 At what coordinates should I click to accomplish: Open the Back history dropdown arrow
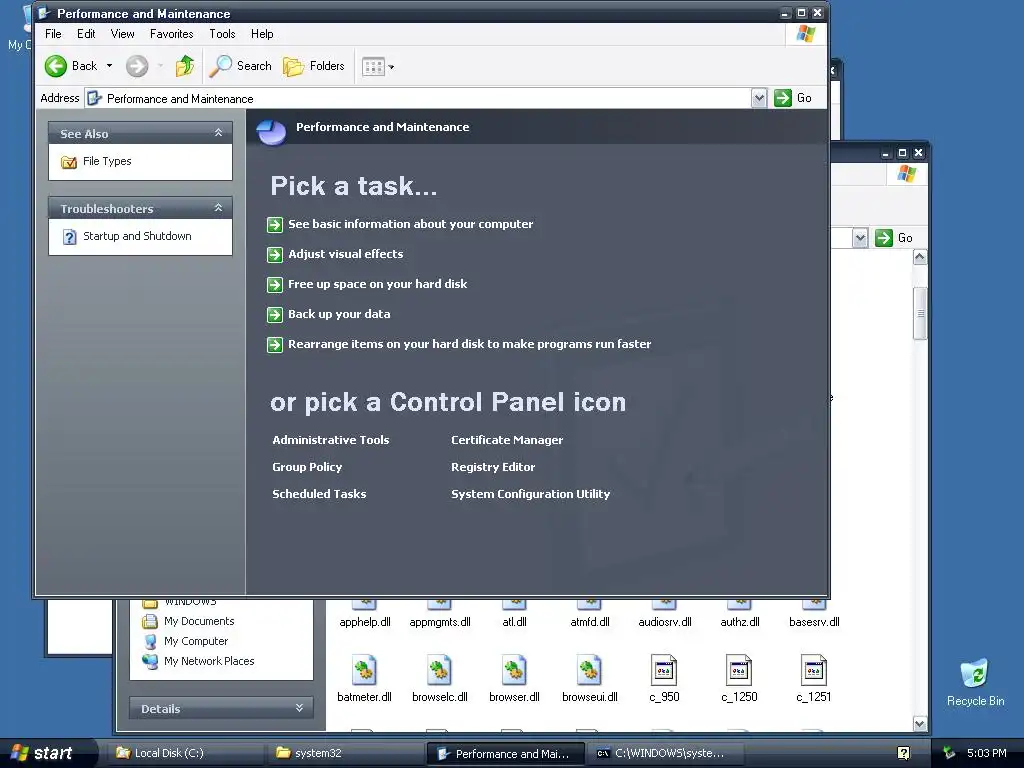pos(109,66)
